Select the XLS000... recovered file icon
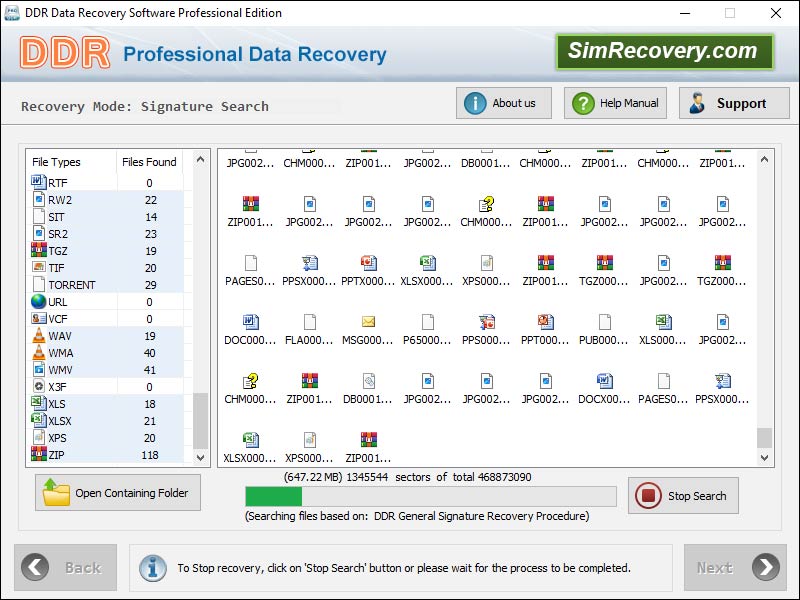Image resolution: width=800 pixels, height=600 pixels. [x=664, y=322]
